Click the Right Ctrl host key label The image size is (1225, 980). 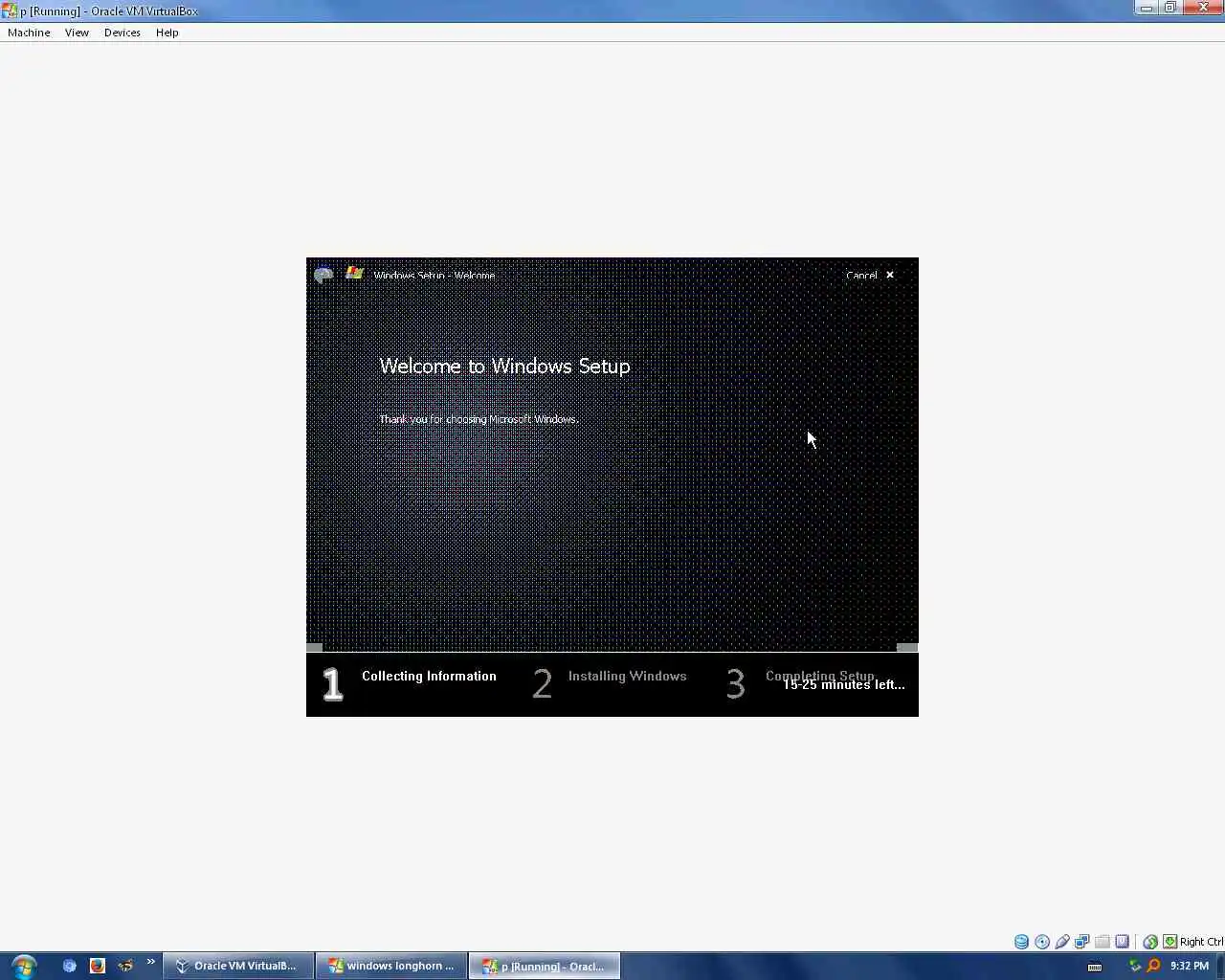[x=1201, y=942]
